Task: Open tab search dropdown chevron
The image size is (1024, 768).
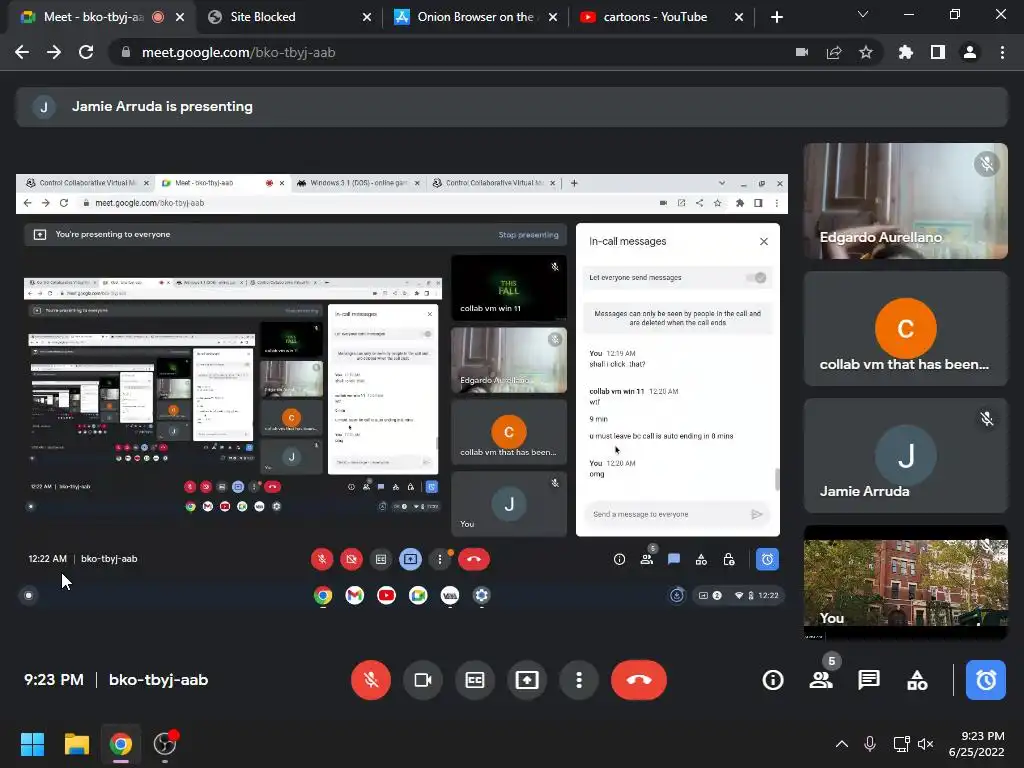Action: coord(863,14)
